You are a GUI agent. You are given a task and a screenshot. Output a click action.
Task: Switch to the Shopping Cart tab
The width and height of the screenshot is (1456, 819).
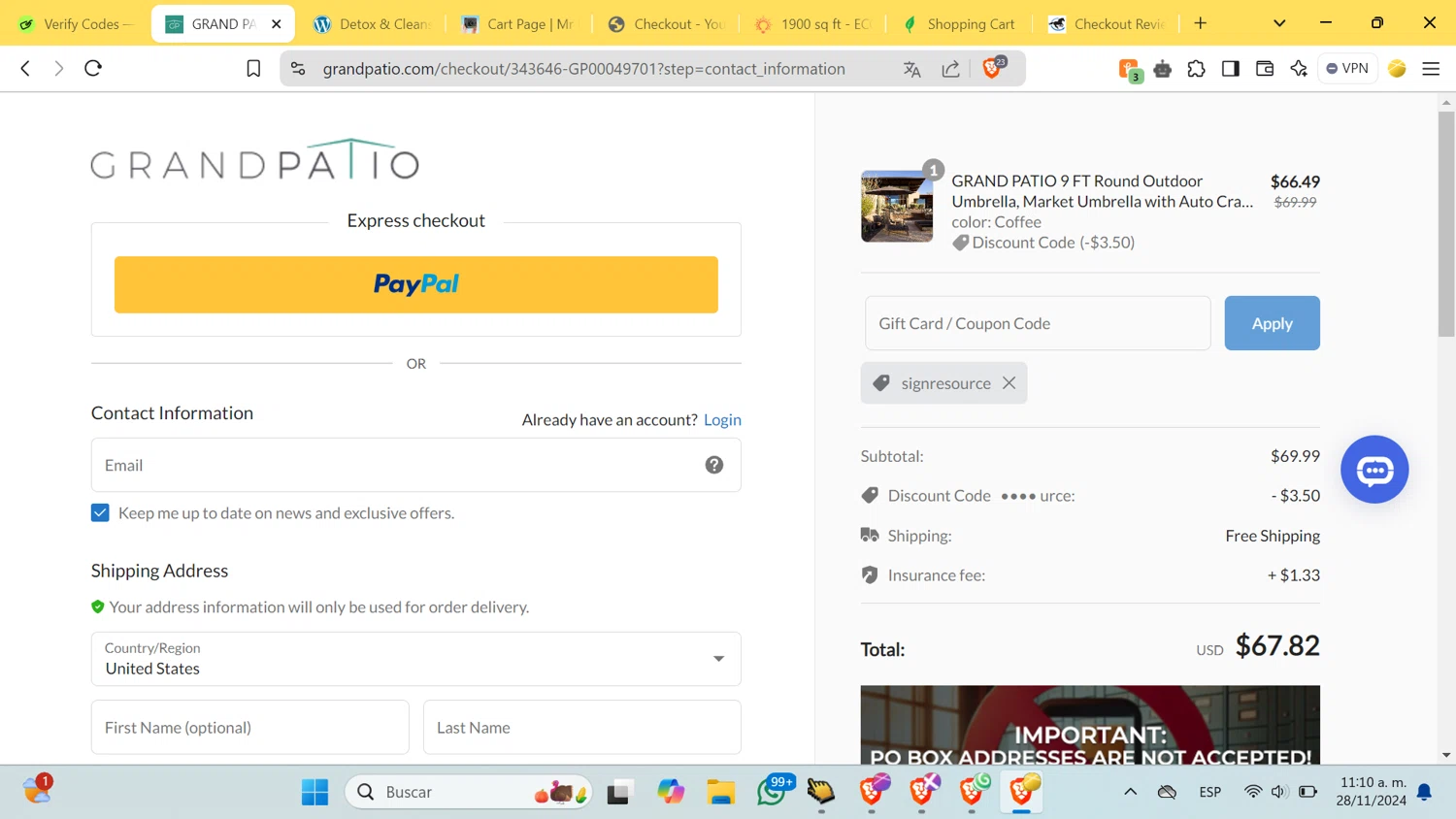(x=961, y=24)
